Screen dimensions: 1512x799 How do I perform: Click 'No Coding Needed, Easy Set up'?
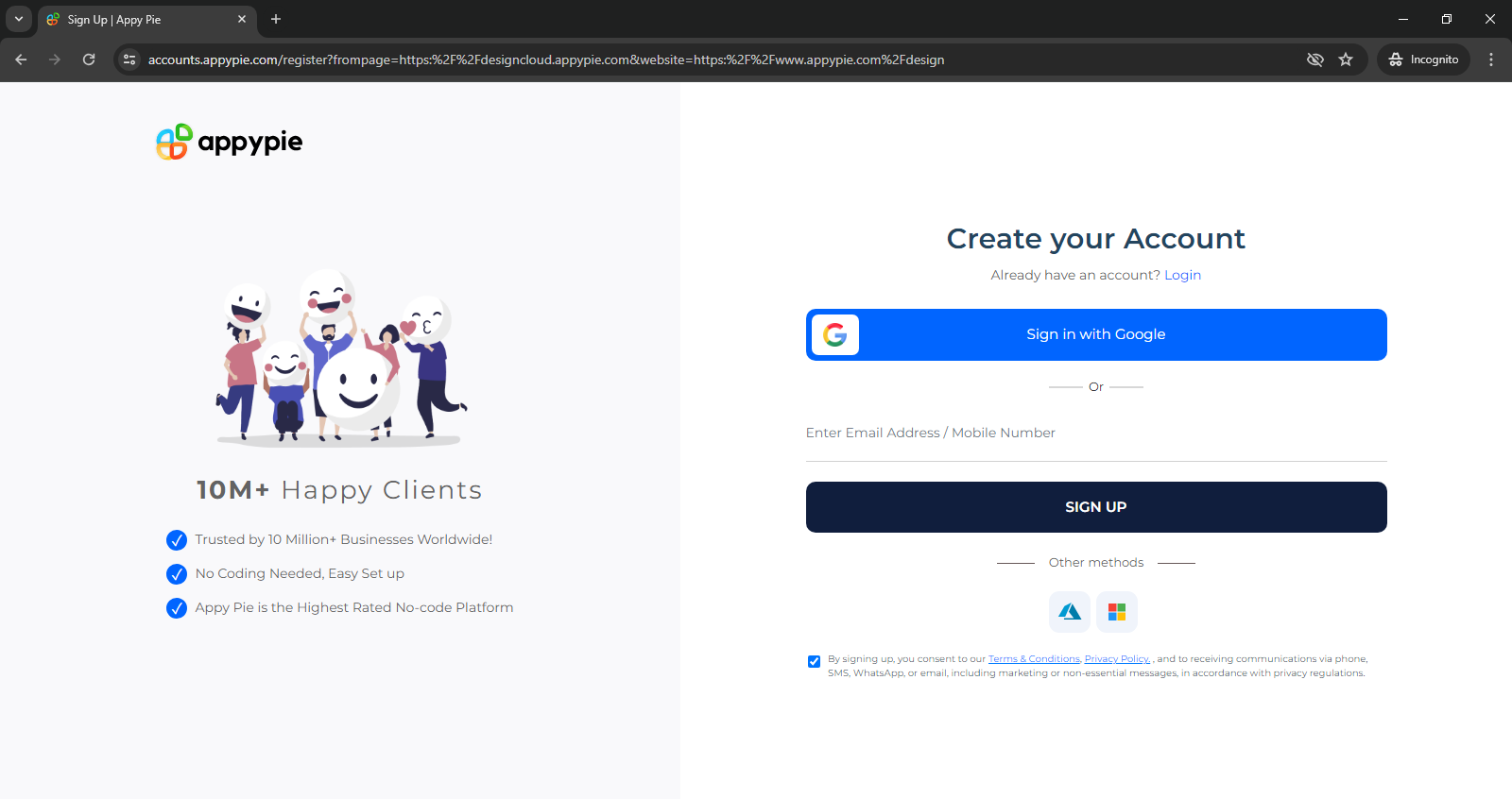tap(300, 573)
